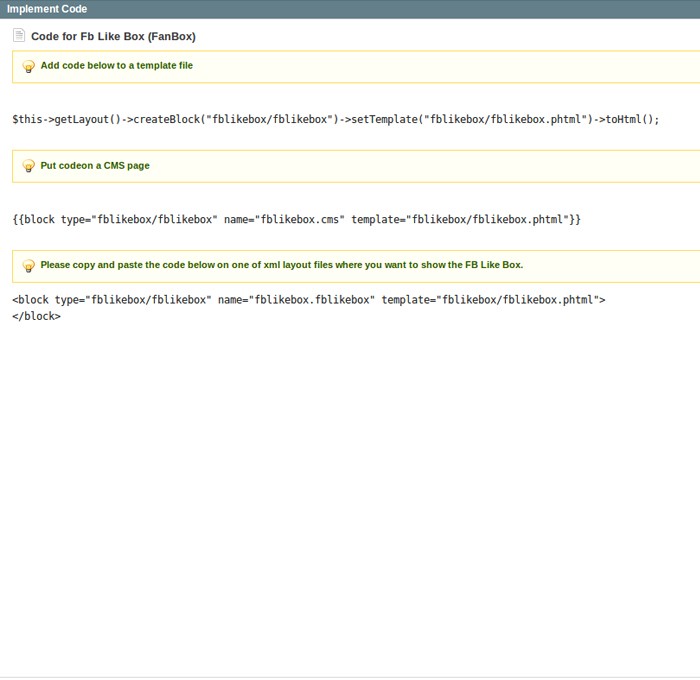Click the </block> closing tag line
The image size is (700, 680).
coord(36,316)
